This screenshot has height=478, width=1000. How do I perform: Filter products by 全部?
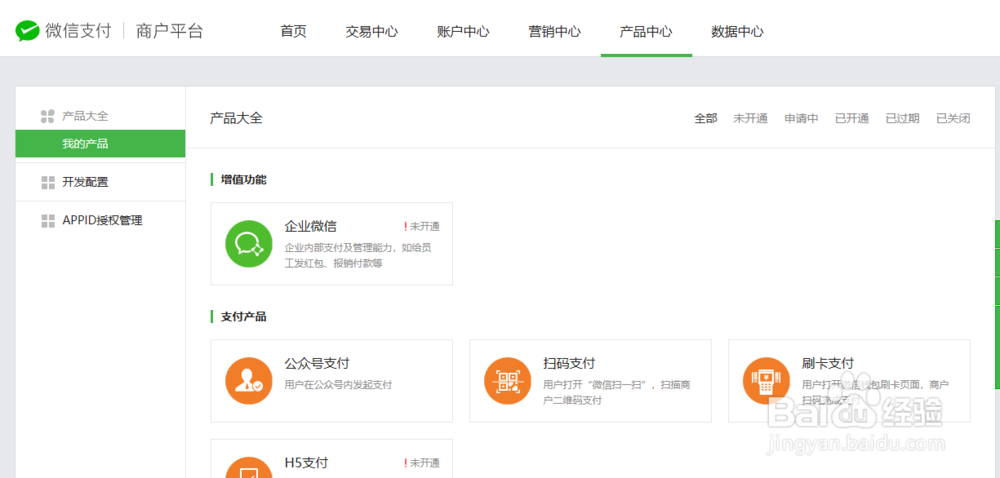point(706,118)
